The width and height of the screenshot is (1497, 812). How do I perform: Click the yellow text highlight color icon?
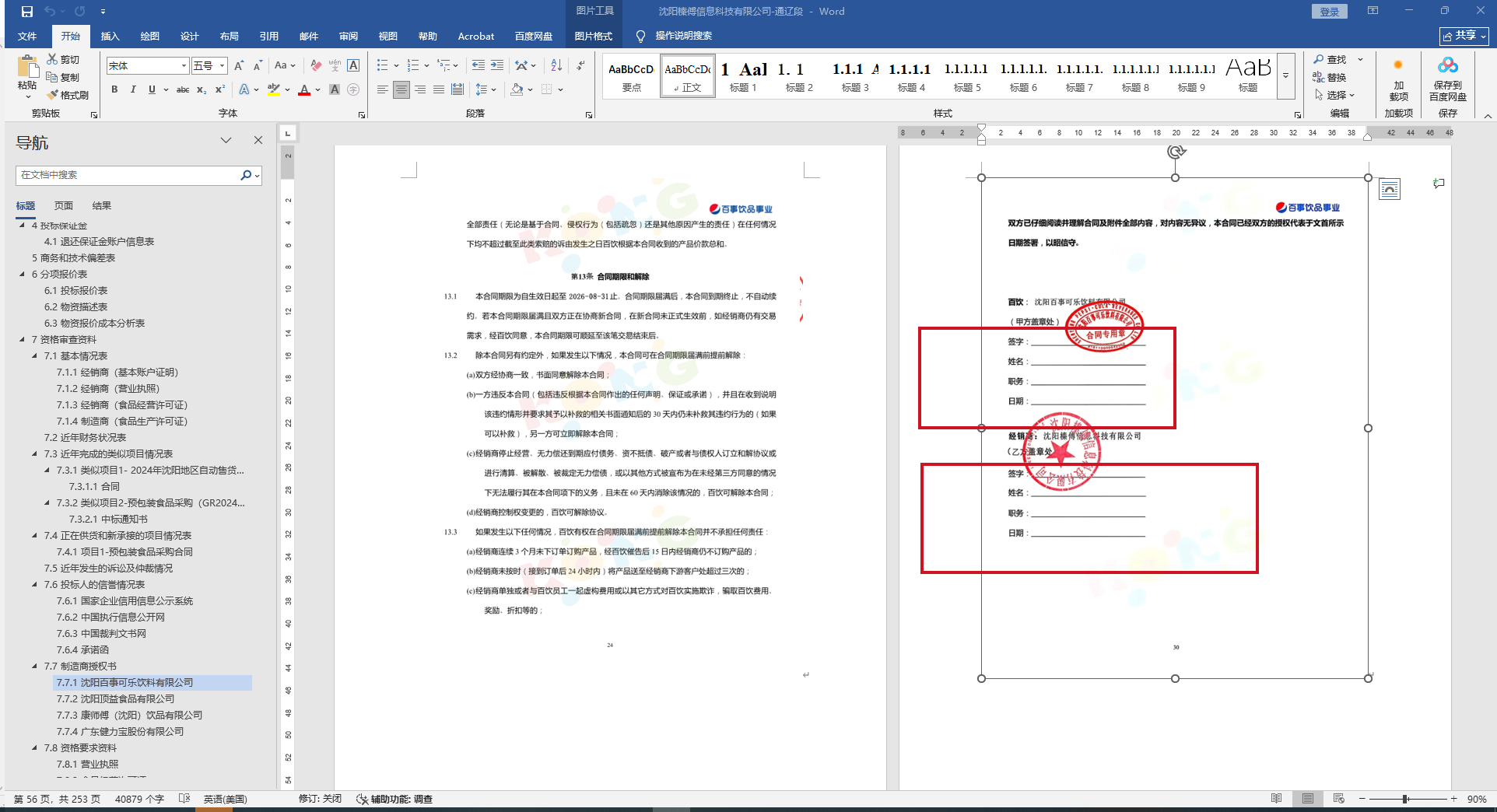tap(273, 89)
